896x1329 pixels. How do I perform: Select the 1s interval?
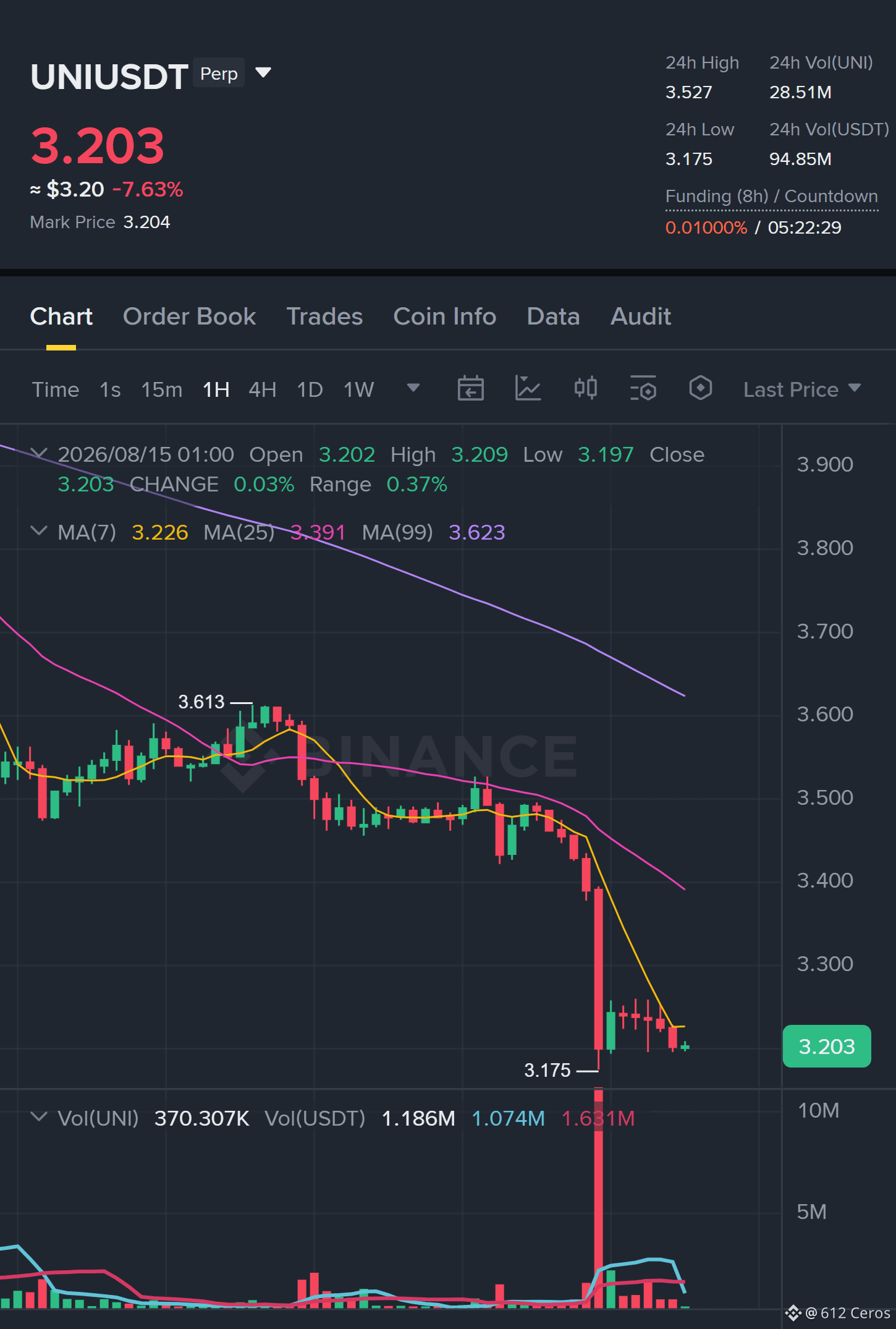pos(110,389)
